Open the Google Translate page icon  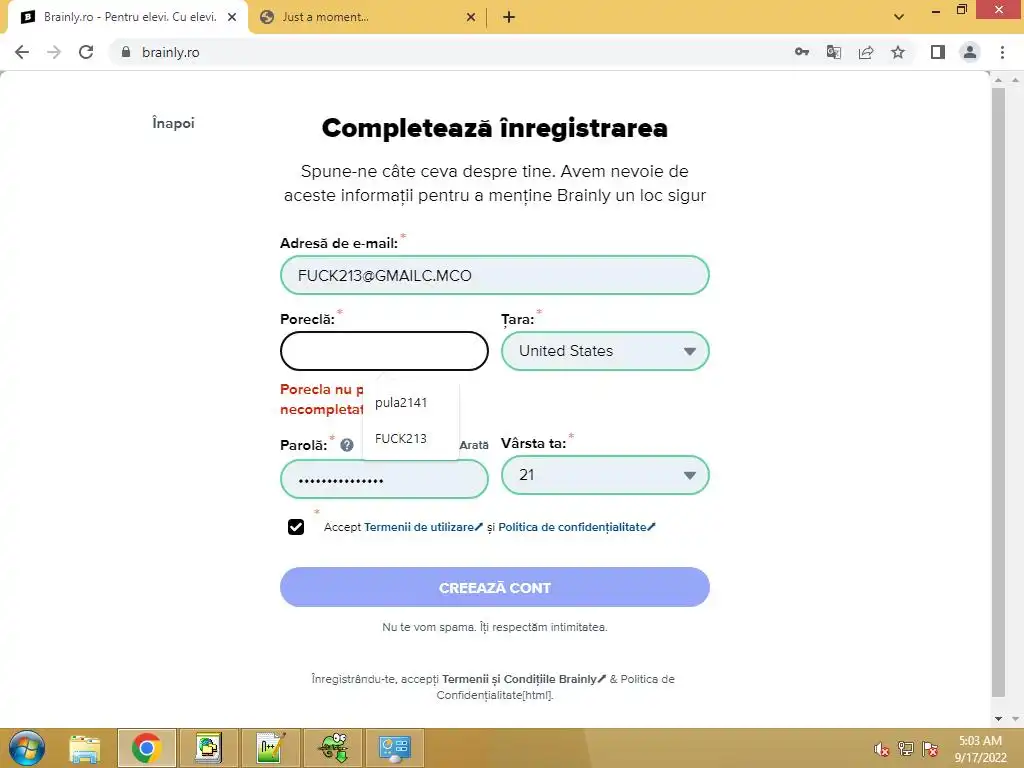pyautogui.click(x=834, y=52)
